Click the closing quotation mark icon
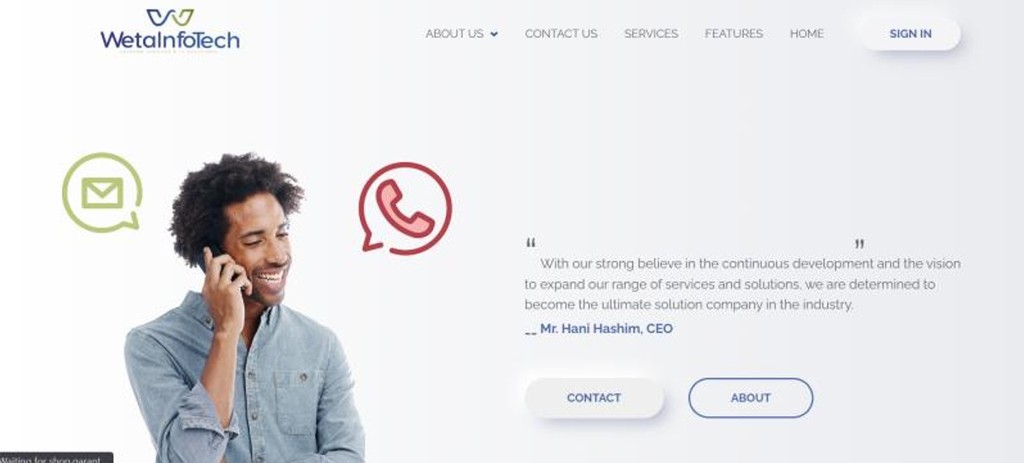 (x=859, y=244)
